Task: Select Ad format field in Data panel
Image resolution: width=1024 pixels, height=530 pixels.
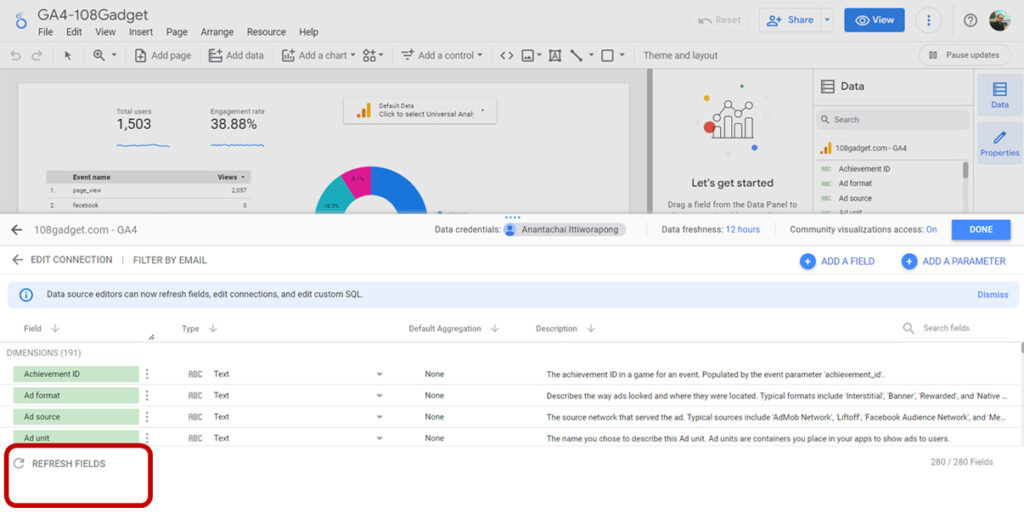Action: click(x=855, y=183)
